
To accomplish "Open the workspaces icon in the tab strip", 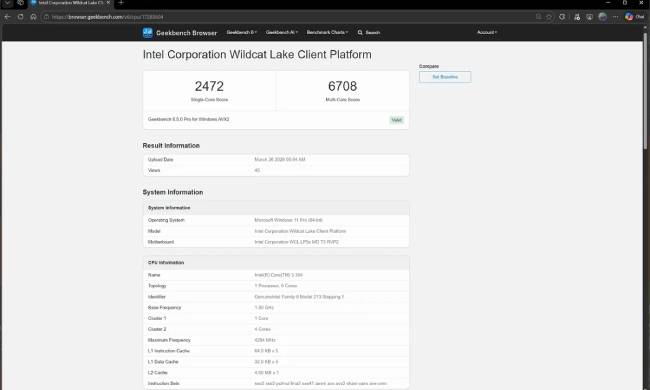I will click(x=20, y=2).
